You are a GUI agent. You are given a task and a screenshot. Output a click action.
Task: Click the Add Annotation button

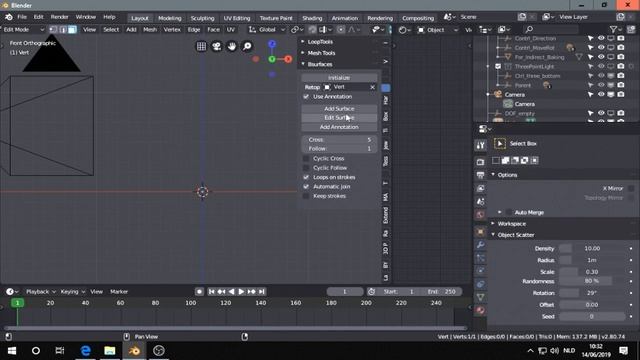[x=339, y=127]
